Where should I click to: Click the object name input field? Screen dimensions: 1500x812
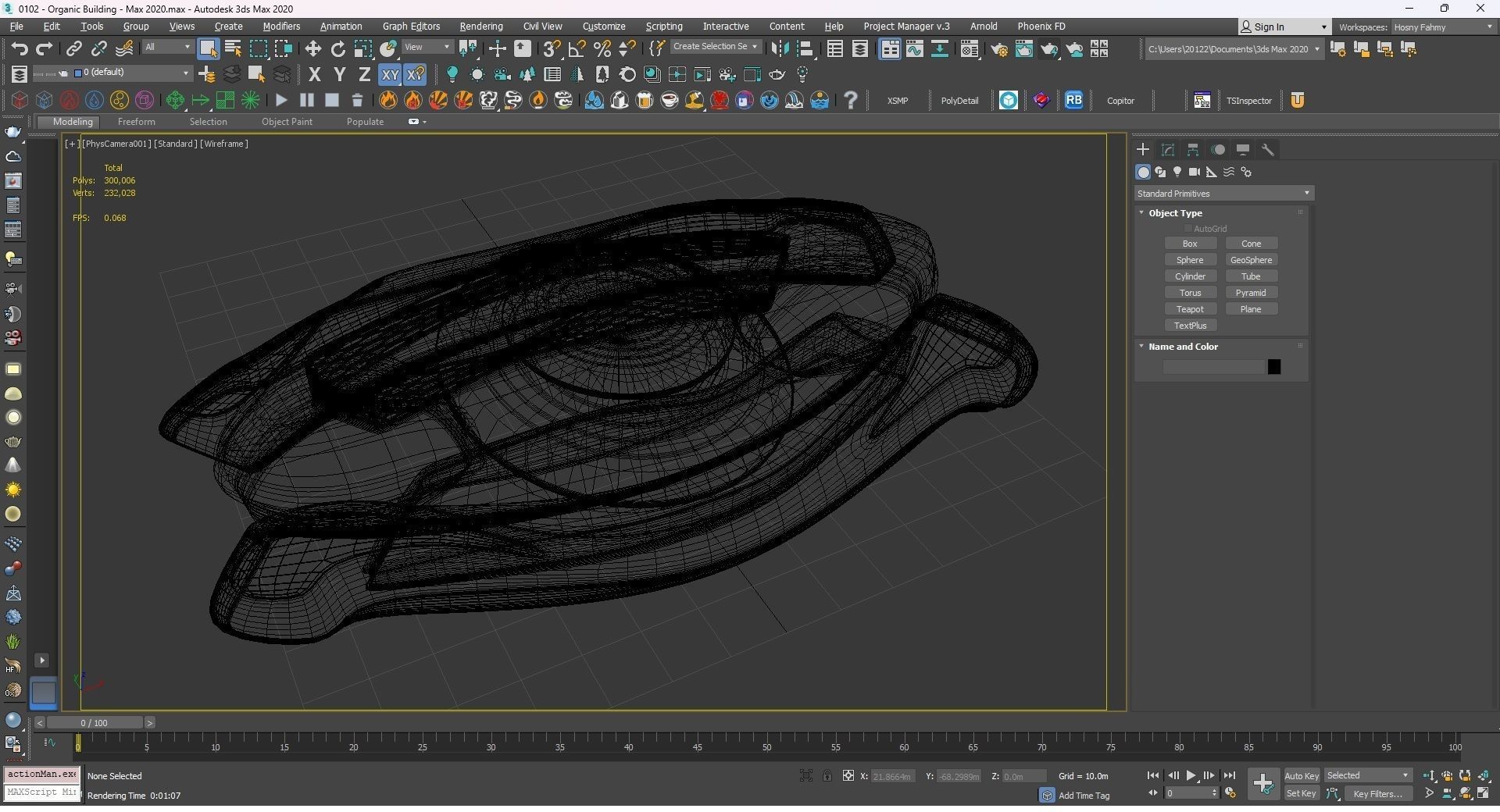(1213, 367)
